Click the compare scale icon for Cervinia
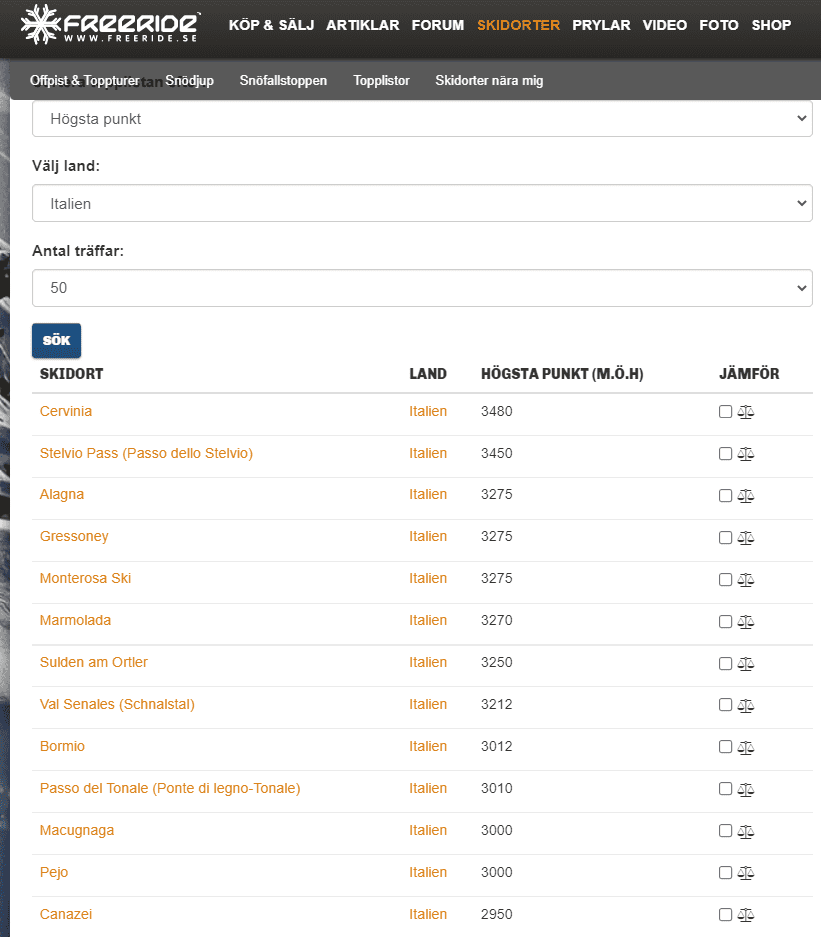The height and width of the screenshot is (937, 821). (745, 412)
